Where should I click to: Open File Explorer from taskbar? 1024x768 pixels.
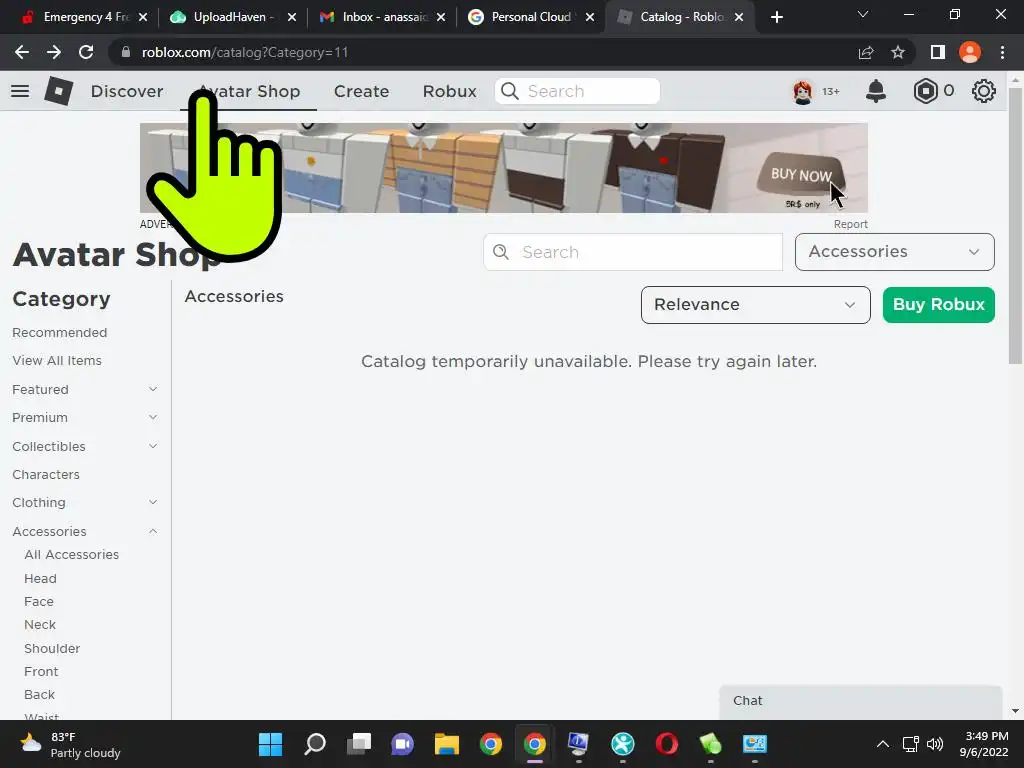(447, 744)
